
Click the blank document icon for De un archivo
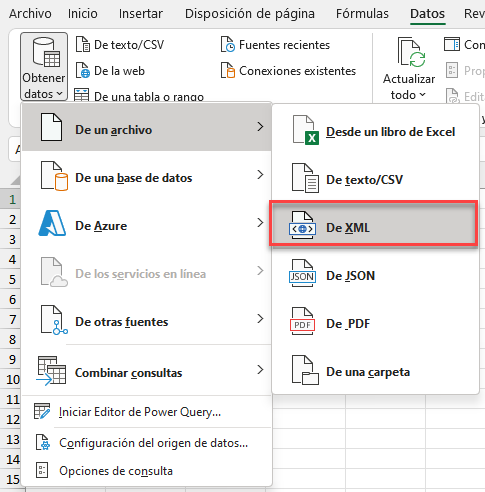[x=51, y=127]
